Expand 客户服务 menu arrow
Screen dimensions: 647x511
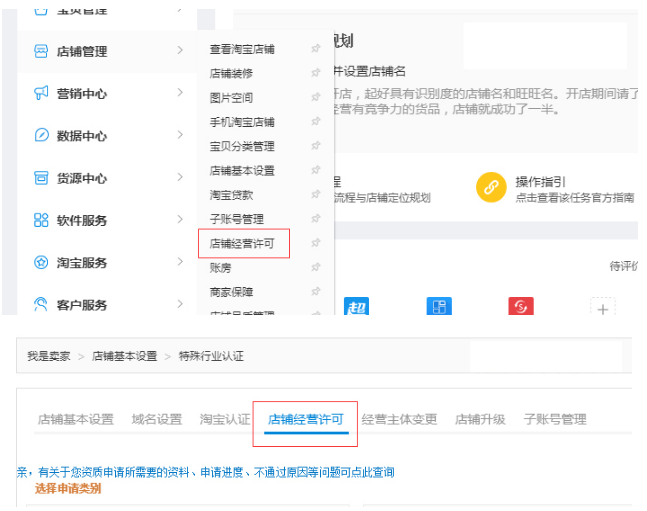pos(180,304)
